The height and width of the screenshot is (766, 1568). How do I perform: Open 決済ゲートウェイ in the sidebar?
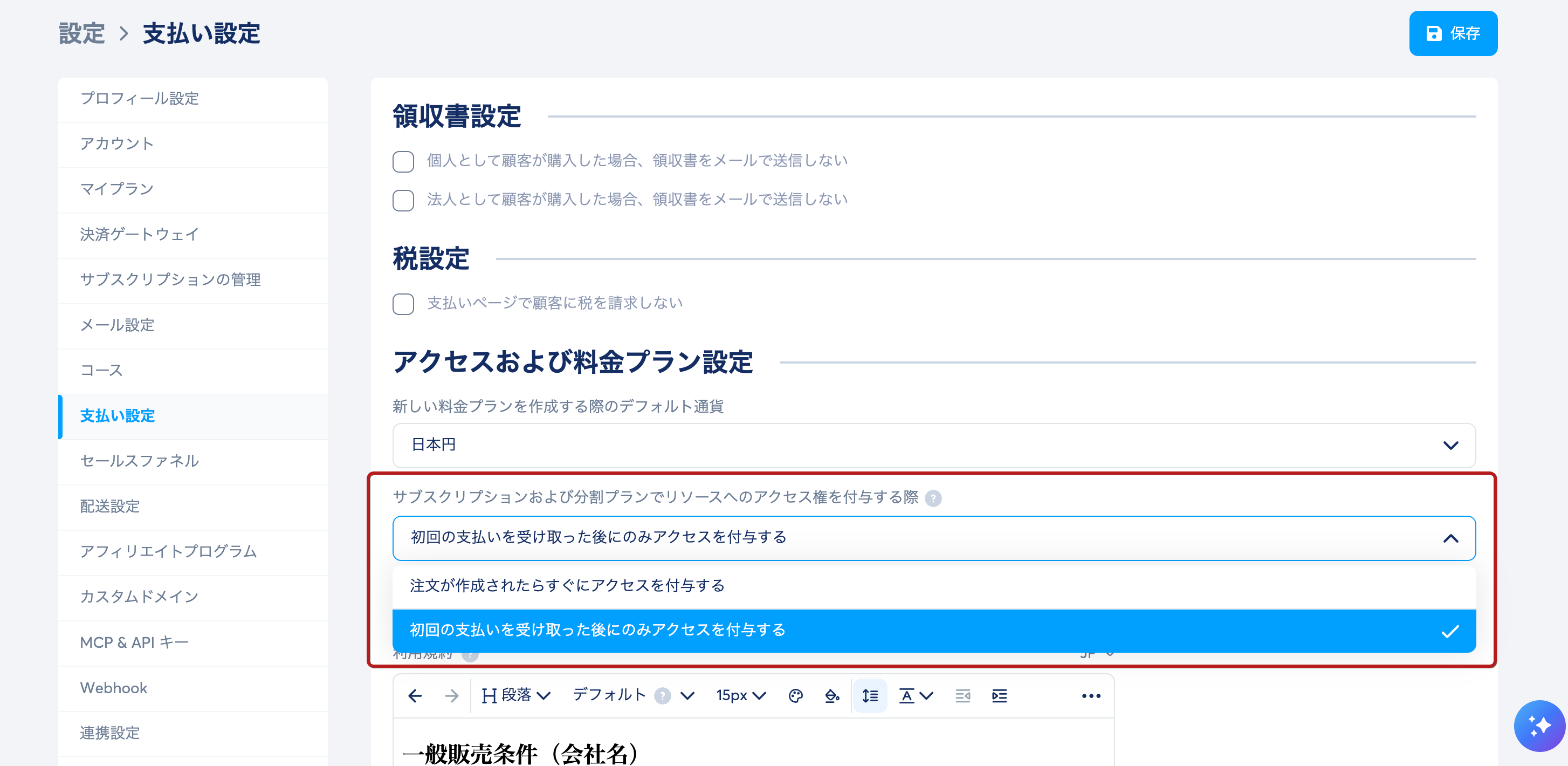pyautogui.click(x=193, y=235)
